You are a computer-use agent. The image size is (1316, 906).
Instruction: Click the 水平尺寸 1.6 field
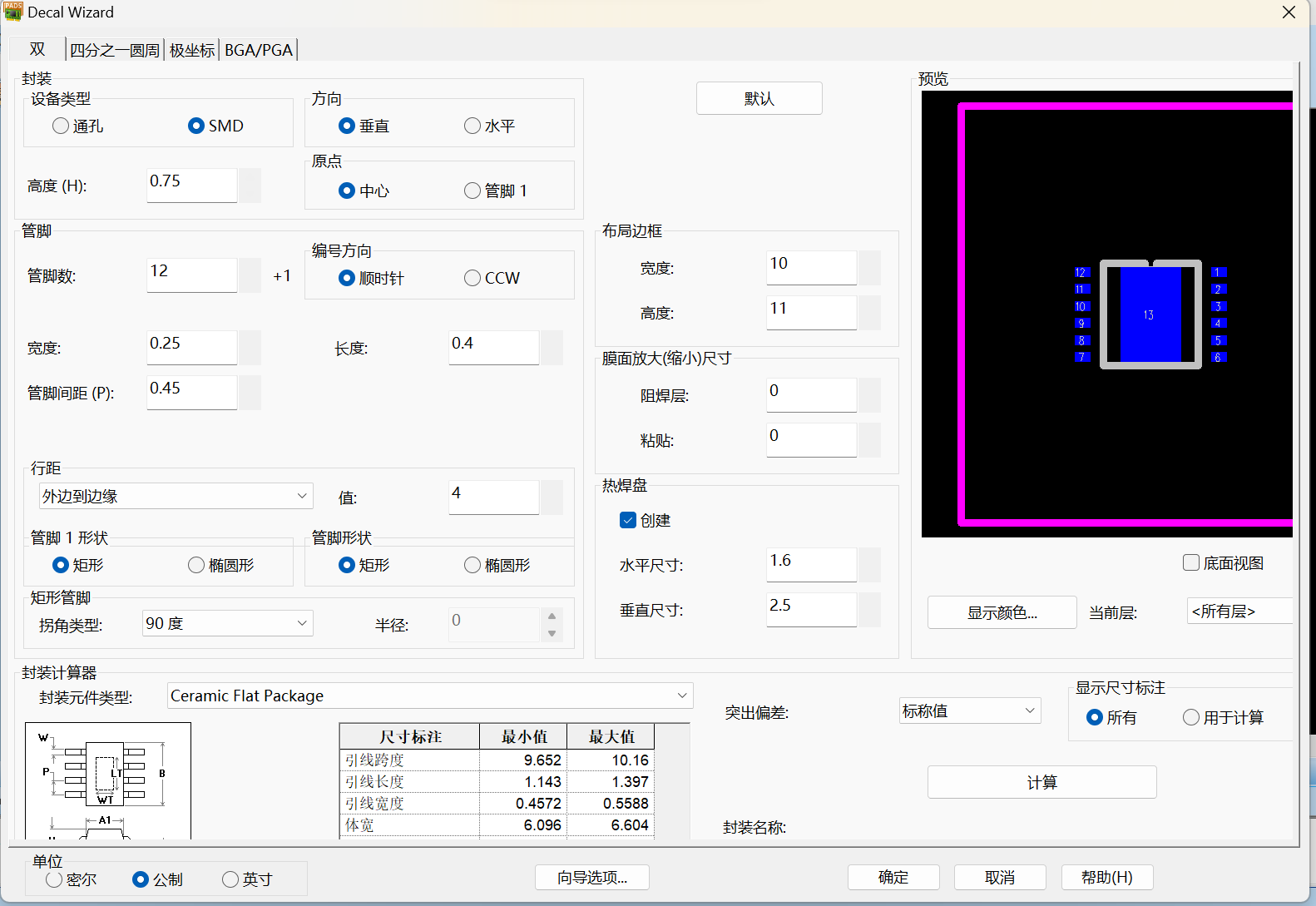click(812, 564)
